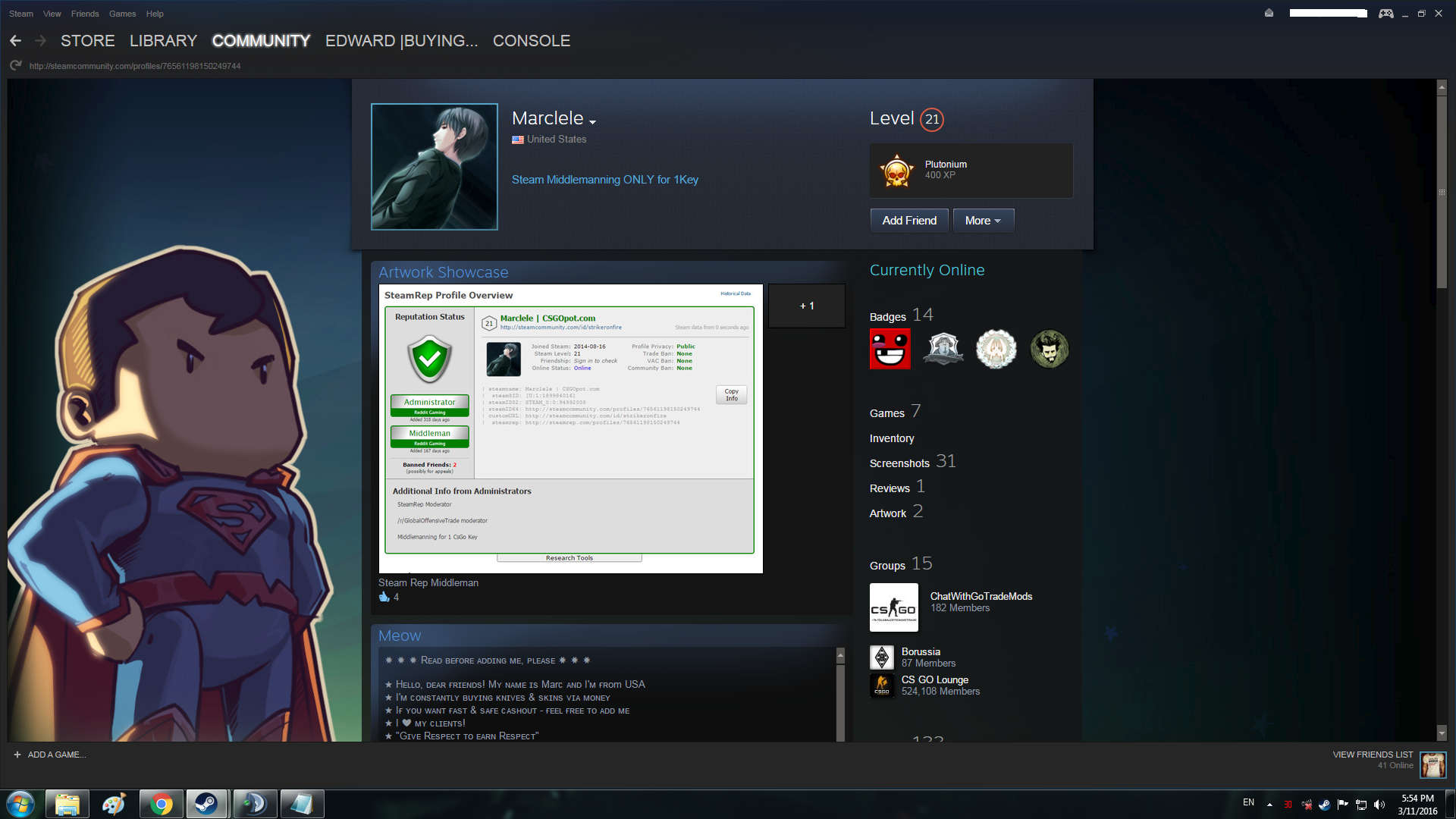
Task: Open Google Chrome from the taskbar
Action: 161,804
